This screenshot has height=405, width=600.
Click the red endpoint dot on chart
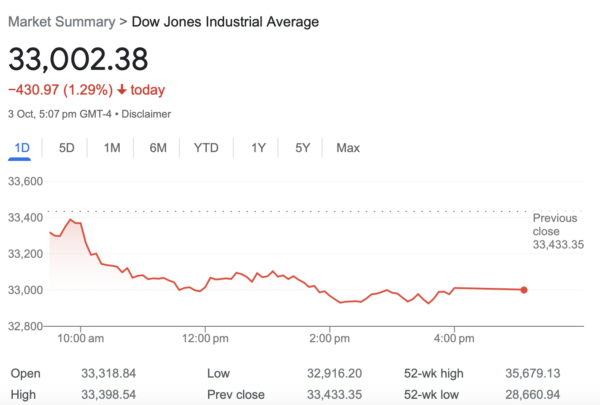click(524, 290)
